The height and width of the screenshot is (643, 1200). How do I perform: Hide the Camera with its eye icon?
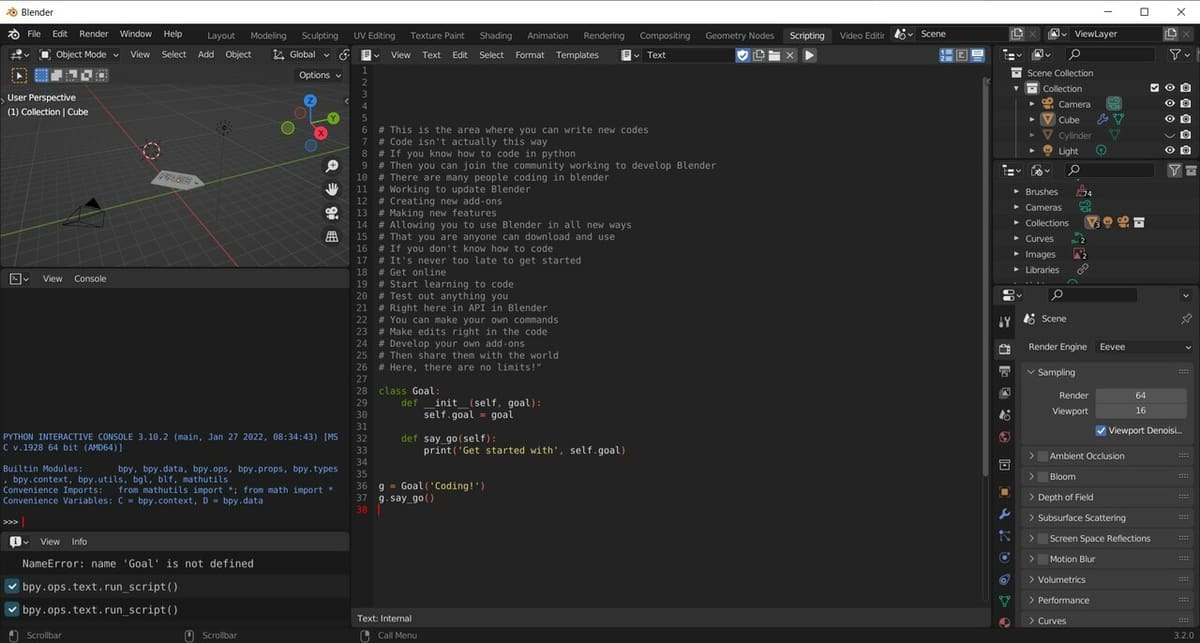(x=1169, y=104)
